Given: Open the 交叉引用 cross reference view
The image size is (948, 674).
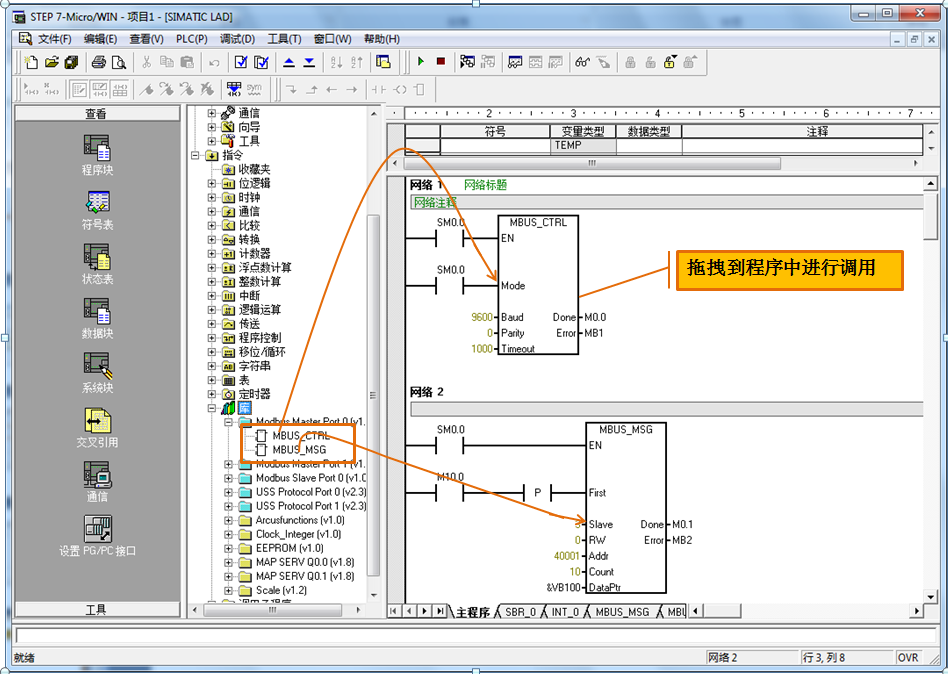Looking at the screenshot, I should point(97,427).
